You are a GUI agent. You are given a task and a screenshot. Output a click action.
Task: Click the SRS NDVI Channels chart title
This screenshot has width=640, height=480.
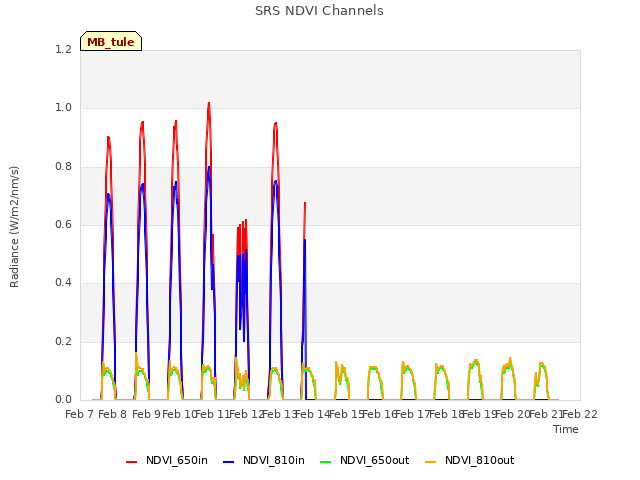click(319, 11)
